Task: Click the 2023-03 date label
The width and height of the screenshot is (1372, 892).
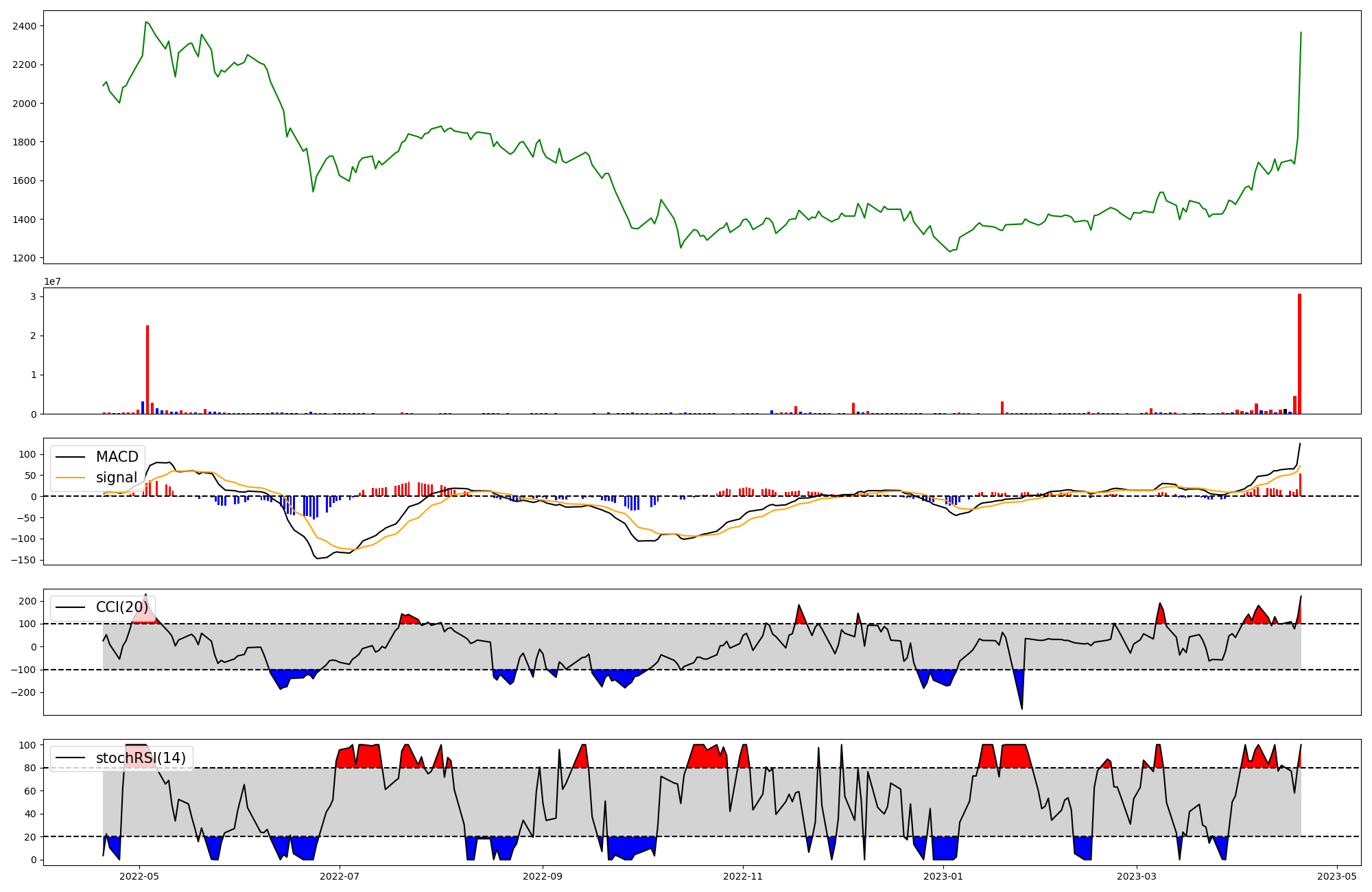Action: [x=1137, y=876]
